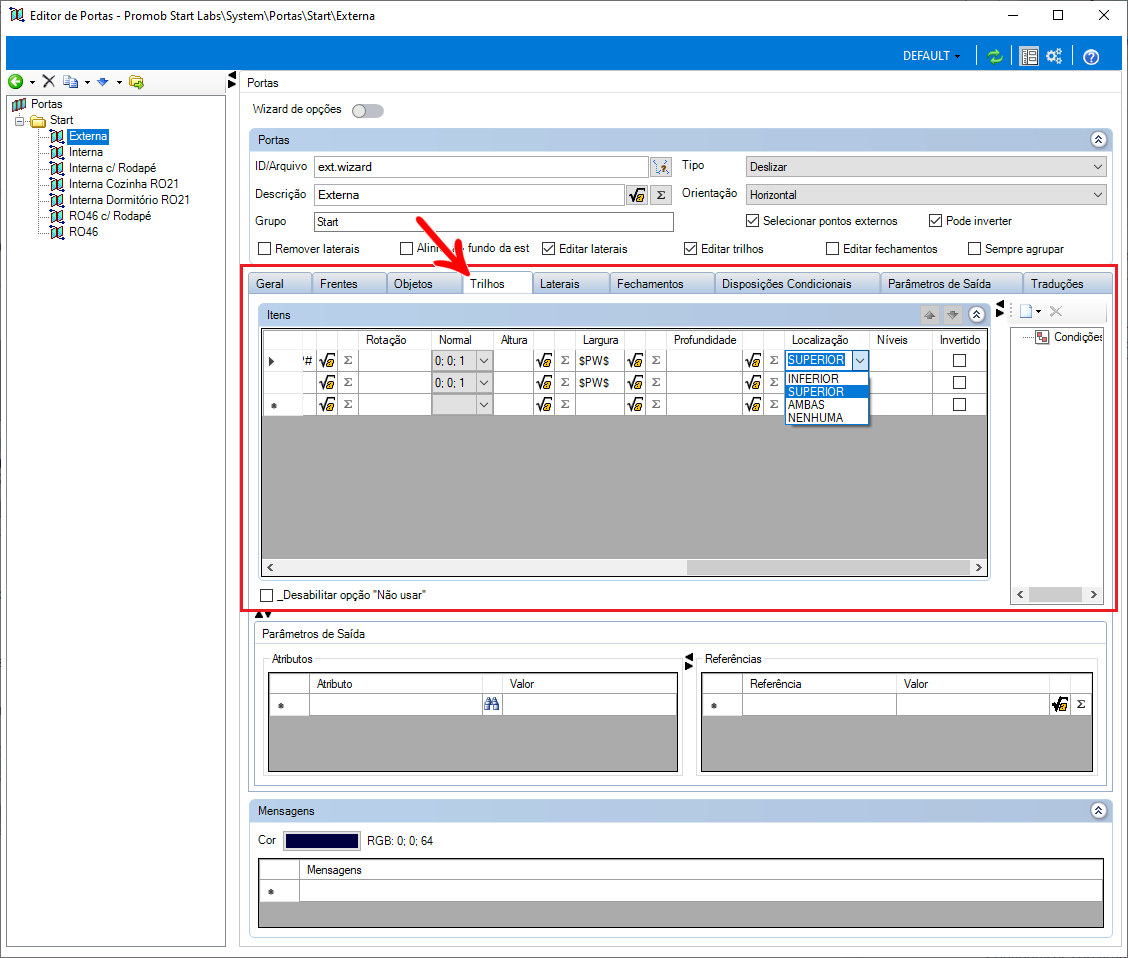Viewport: 1128px width, 958px height.
Task: Select RO46 c/ Rodapé in the tree
Action: coord(109,216)
